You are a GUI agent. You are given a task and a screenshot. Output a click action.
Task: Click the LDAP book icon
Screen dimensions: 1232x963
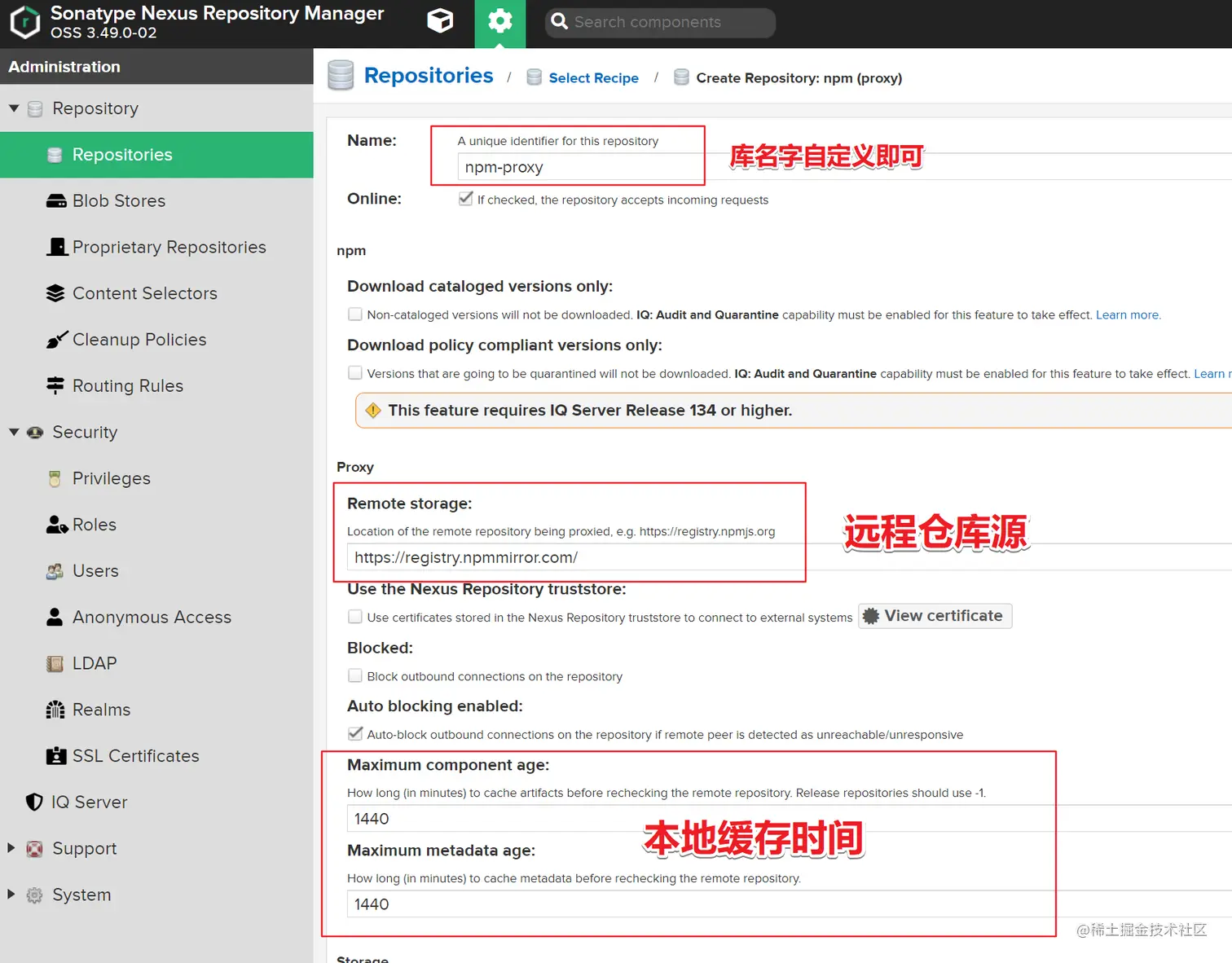click(x=55, y=664)
